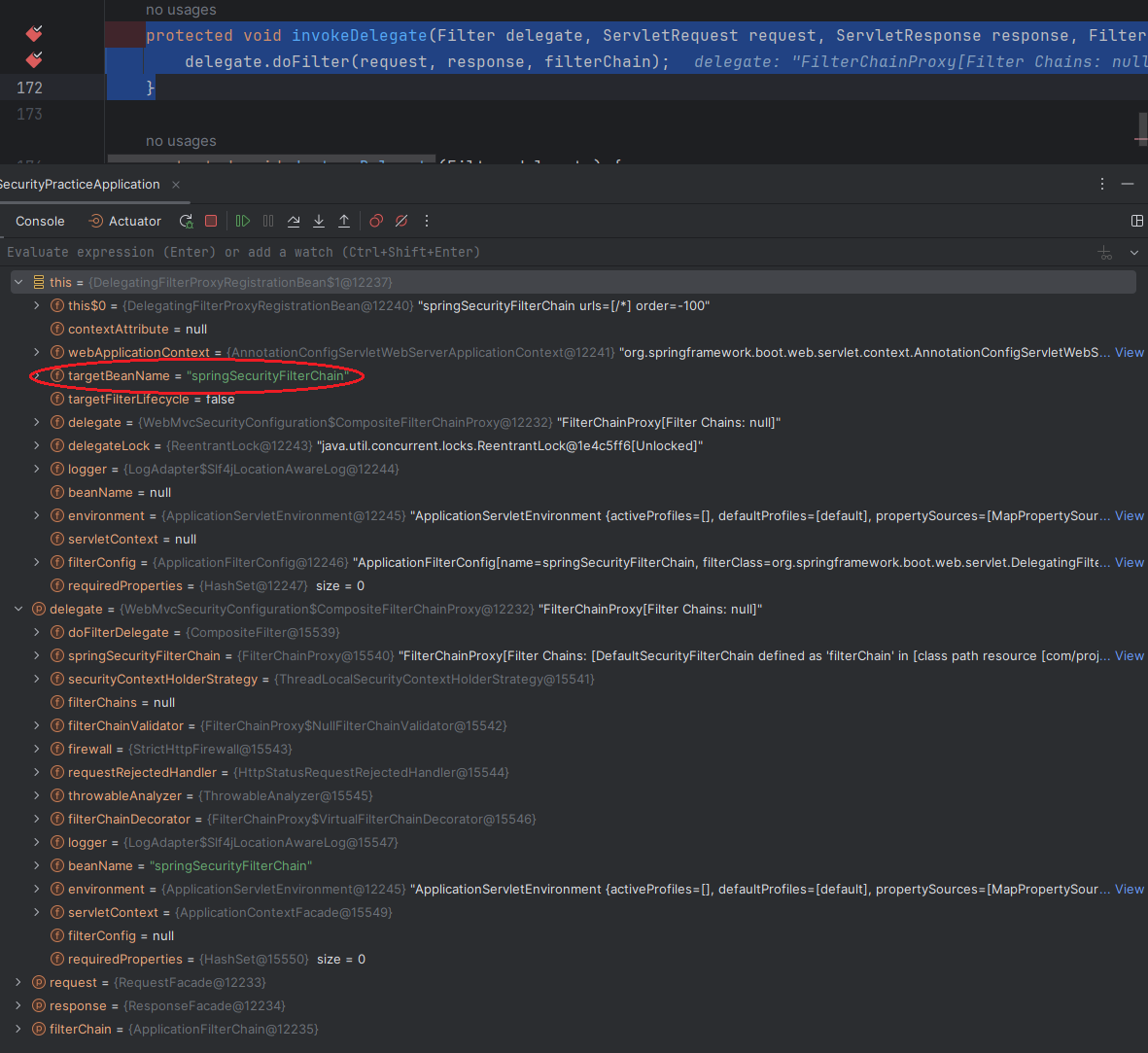Click the Stop process icon
Screen dimensions: 1148x1053
[211, 221]
